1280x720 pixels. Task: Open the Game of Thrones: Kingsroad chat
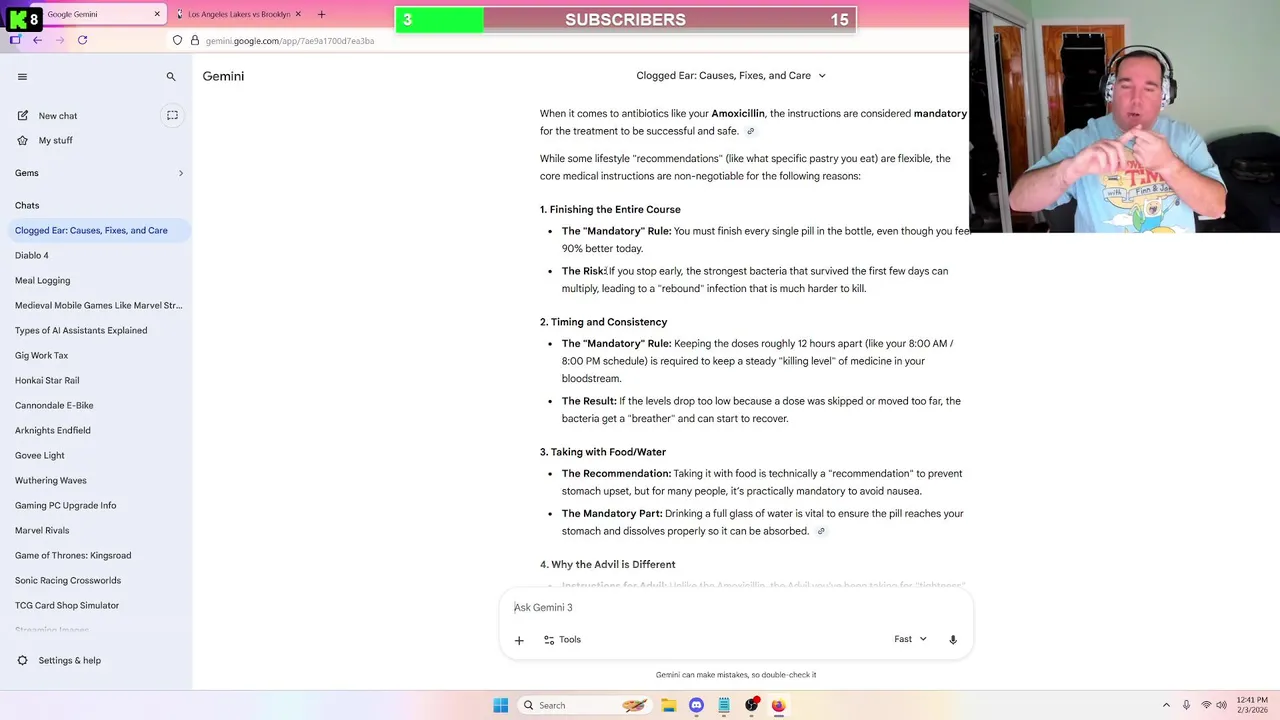coord(73,555)
